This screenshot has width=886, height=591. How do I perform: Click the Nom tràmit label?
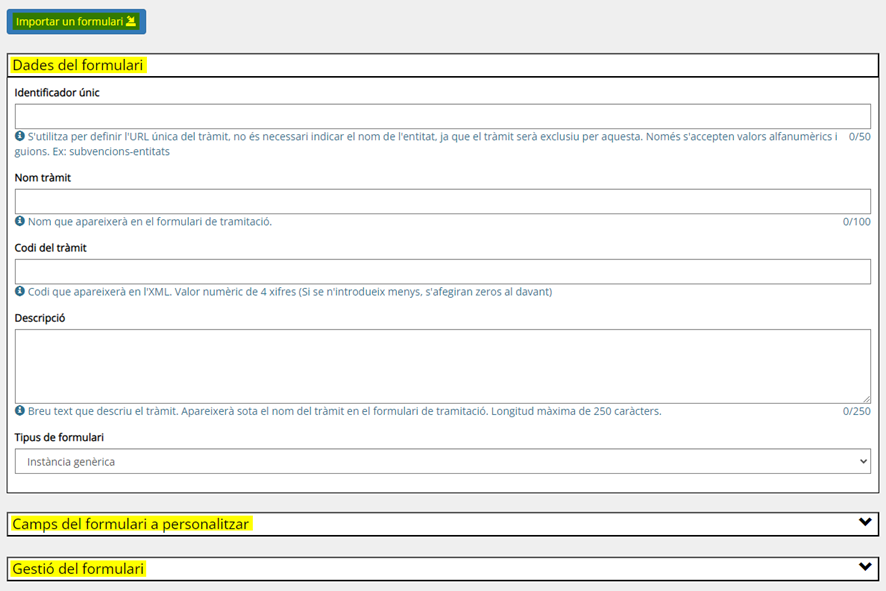(43, 178)
